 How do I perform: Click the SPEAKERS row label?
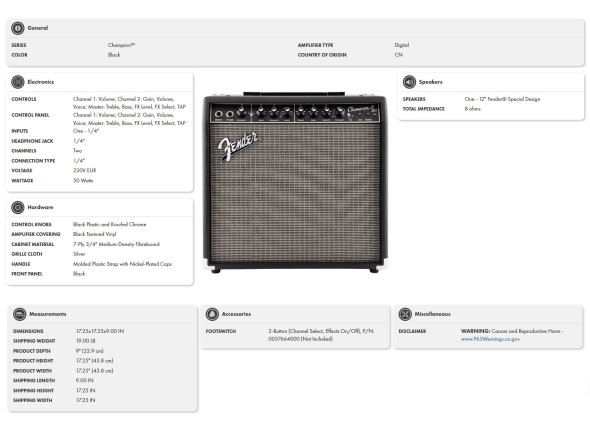[x=414, y=99]
